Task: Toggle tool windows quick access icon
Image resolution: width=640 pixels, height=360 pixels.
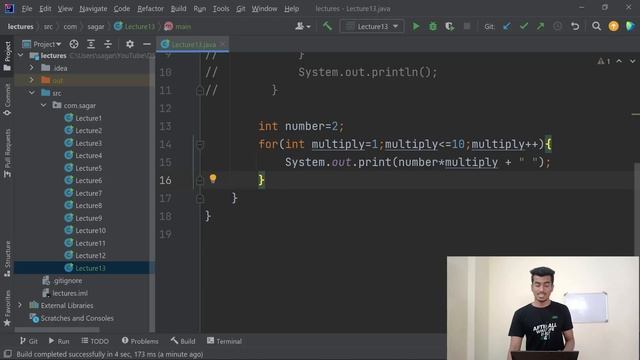Action: (x=7, y=354)
